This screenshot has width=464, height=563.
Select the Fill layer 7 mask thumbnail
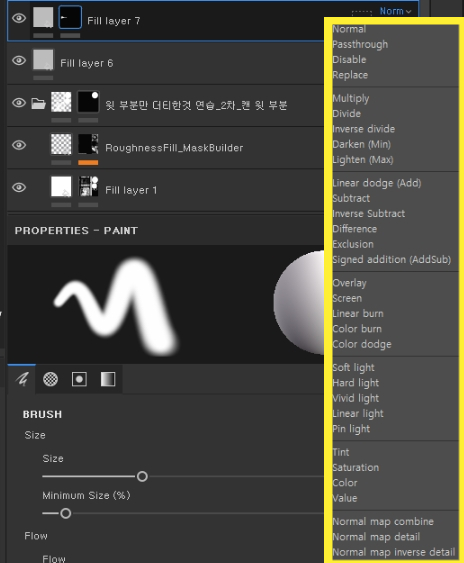coord(70,17)
